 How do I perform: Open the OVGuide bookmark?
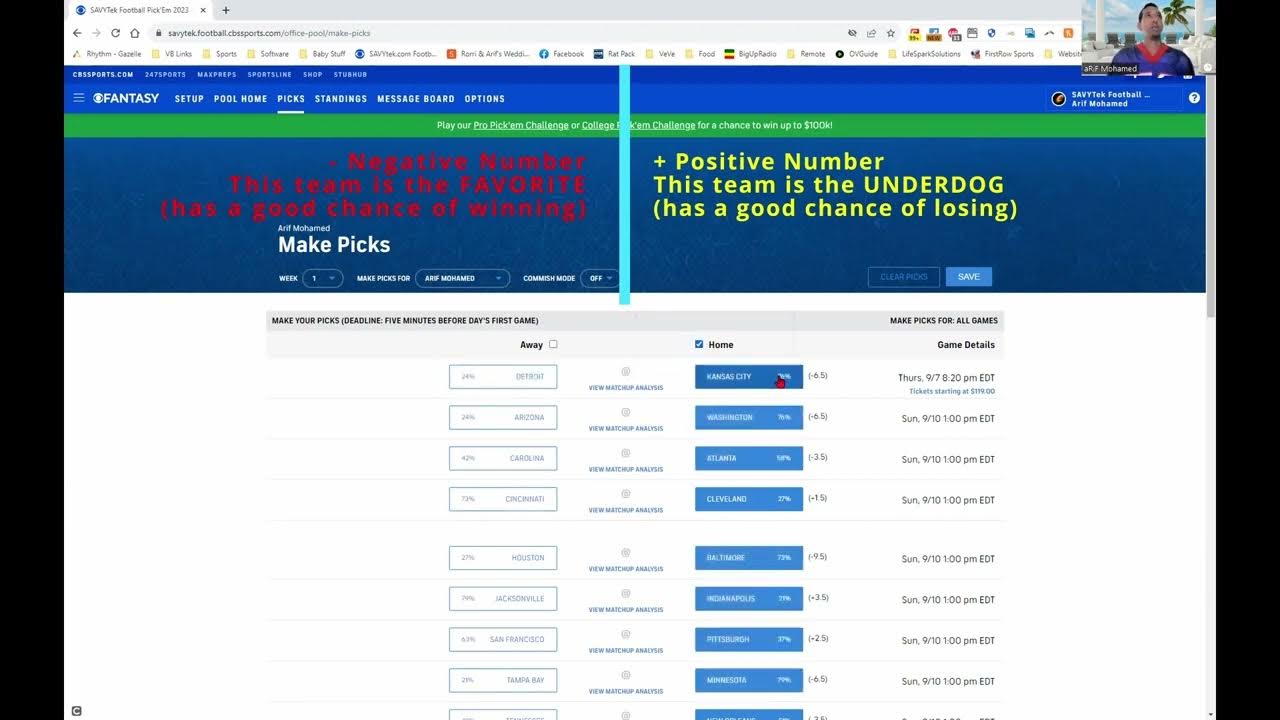pyautogui.click(x=856, y=54)
